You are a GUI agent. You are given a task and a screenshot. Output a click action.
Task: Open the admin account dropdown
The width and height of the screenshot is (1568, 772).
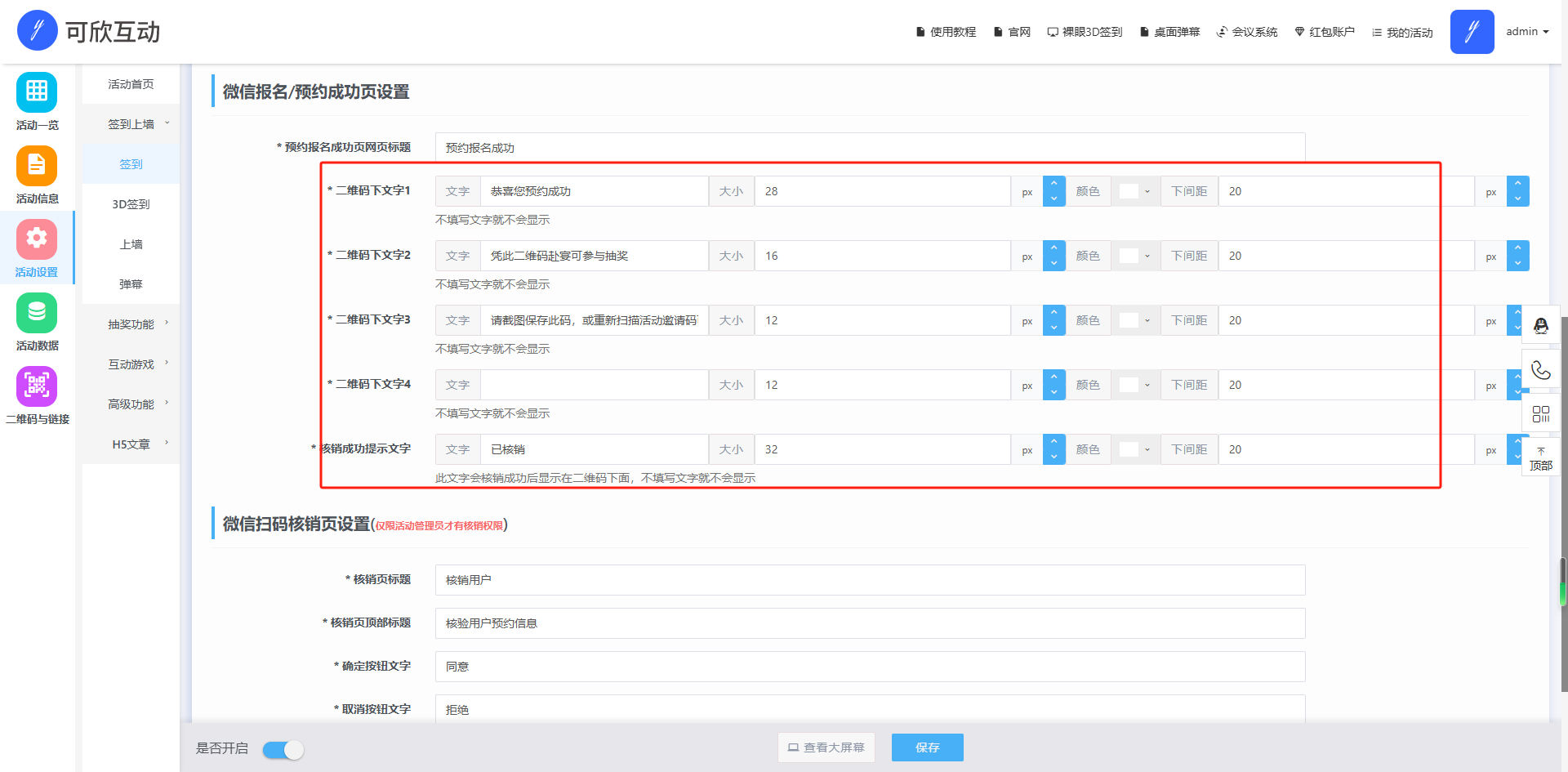click(1527, 31)
